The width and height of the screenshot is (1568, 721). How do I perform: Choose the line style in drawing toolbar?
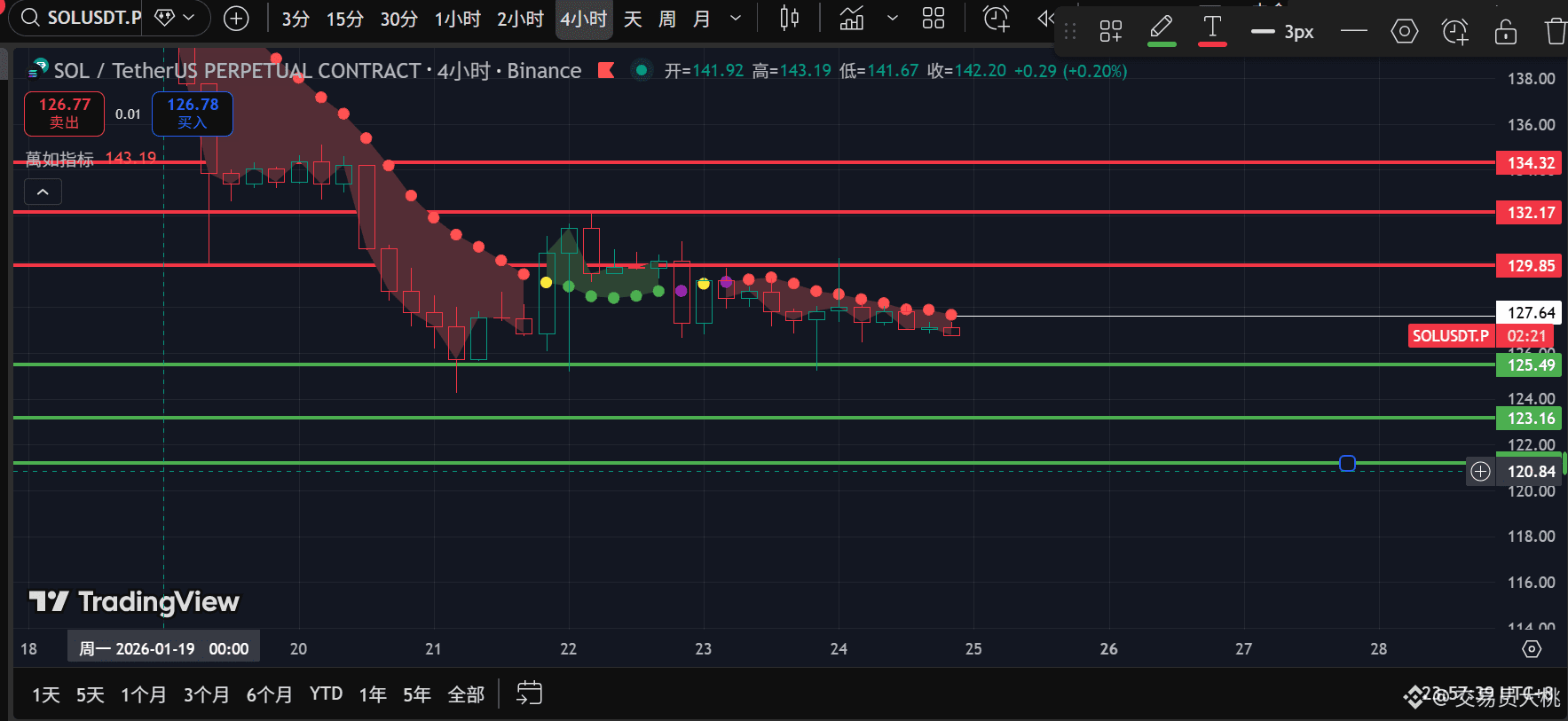1354,32
